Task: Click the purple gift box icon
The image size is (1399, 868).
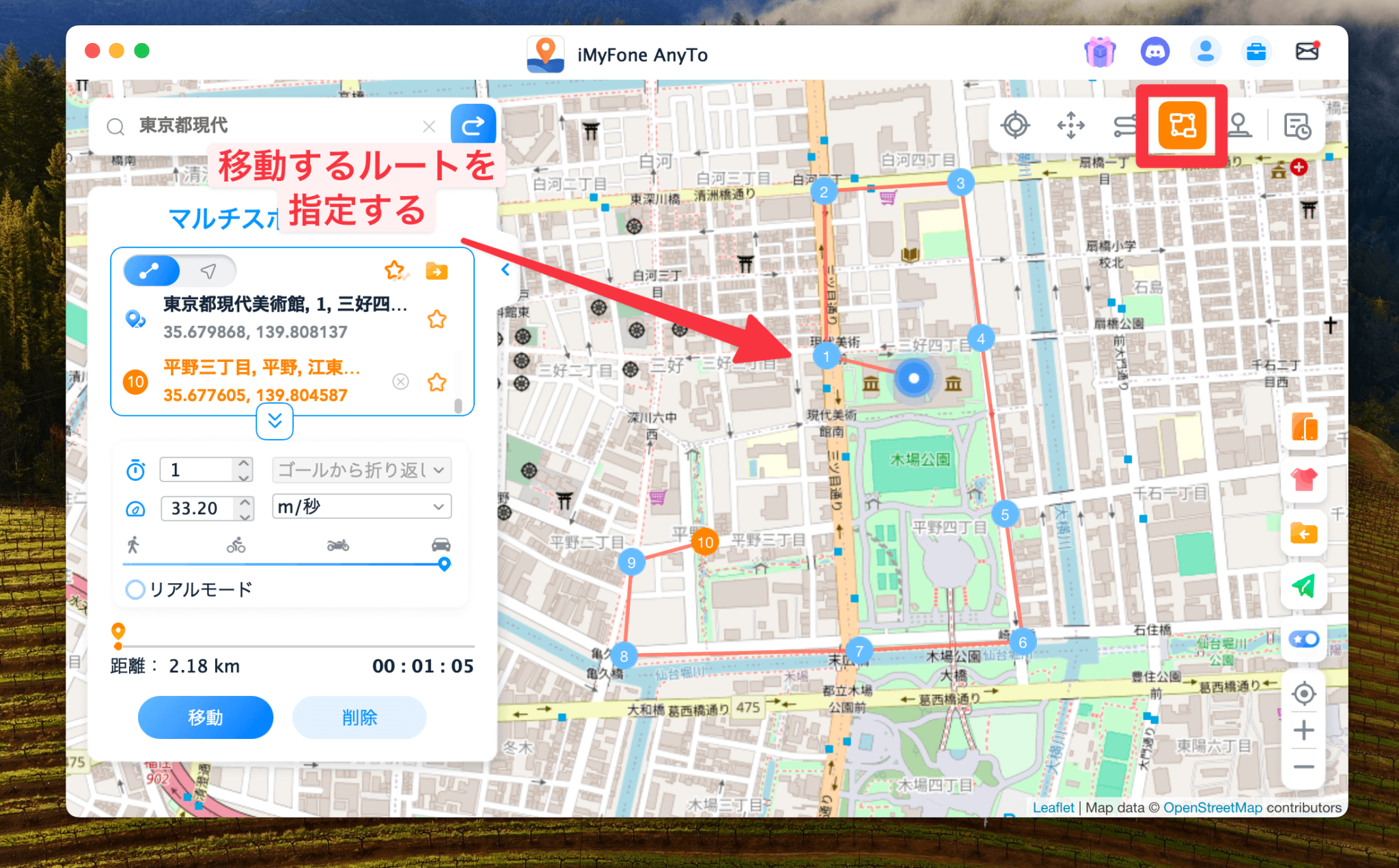Action: point(1100,51)
